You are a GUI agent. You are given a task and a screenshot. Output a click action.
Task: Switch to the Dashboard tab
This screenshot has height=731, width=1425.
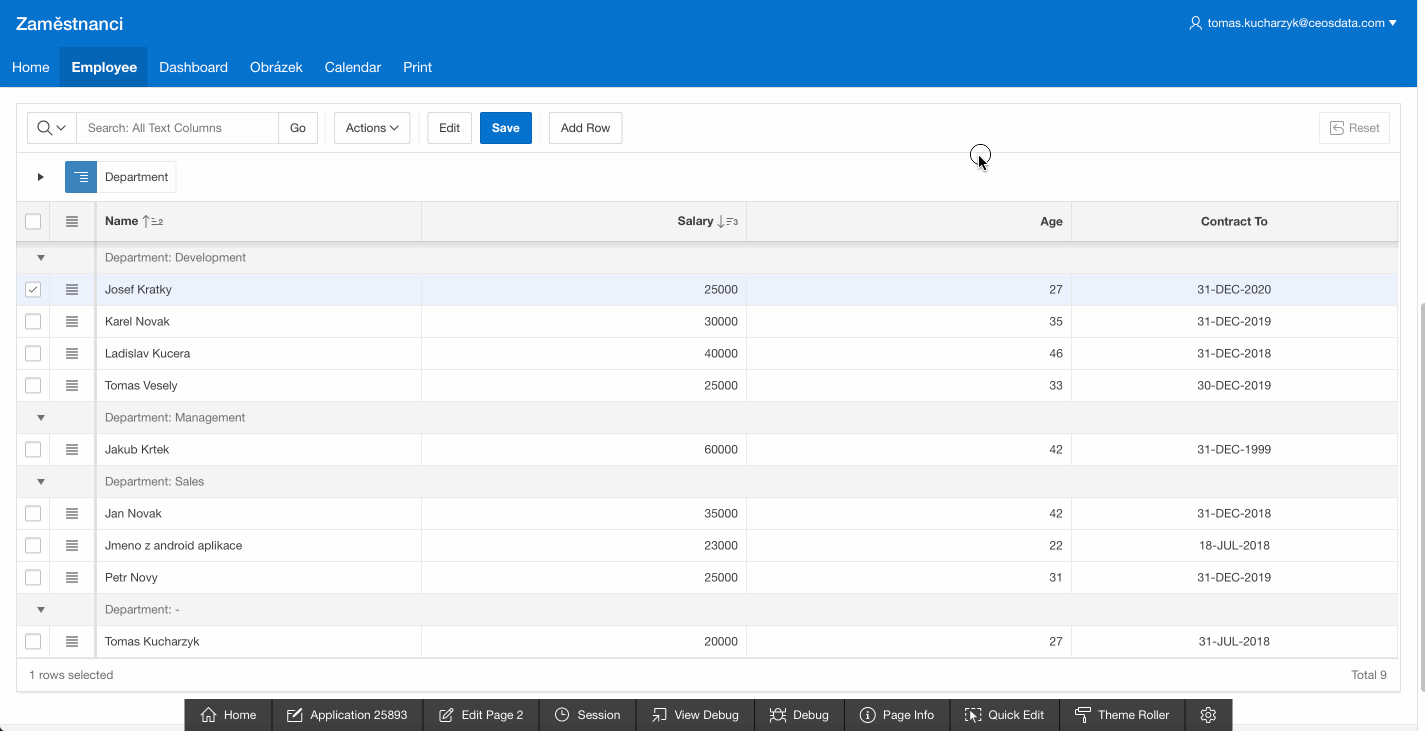point(193,67)
